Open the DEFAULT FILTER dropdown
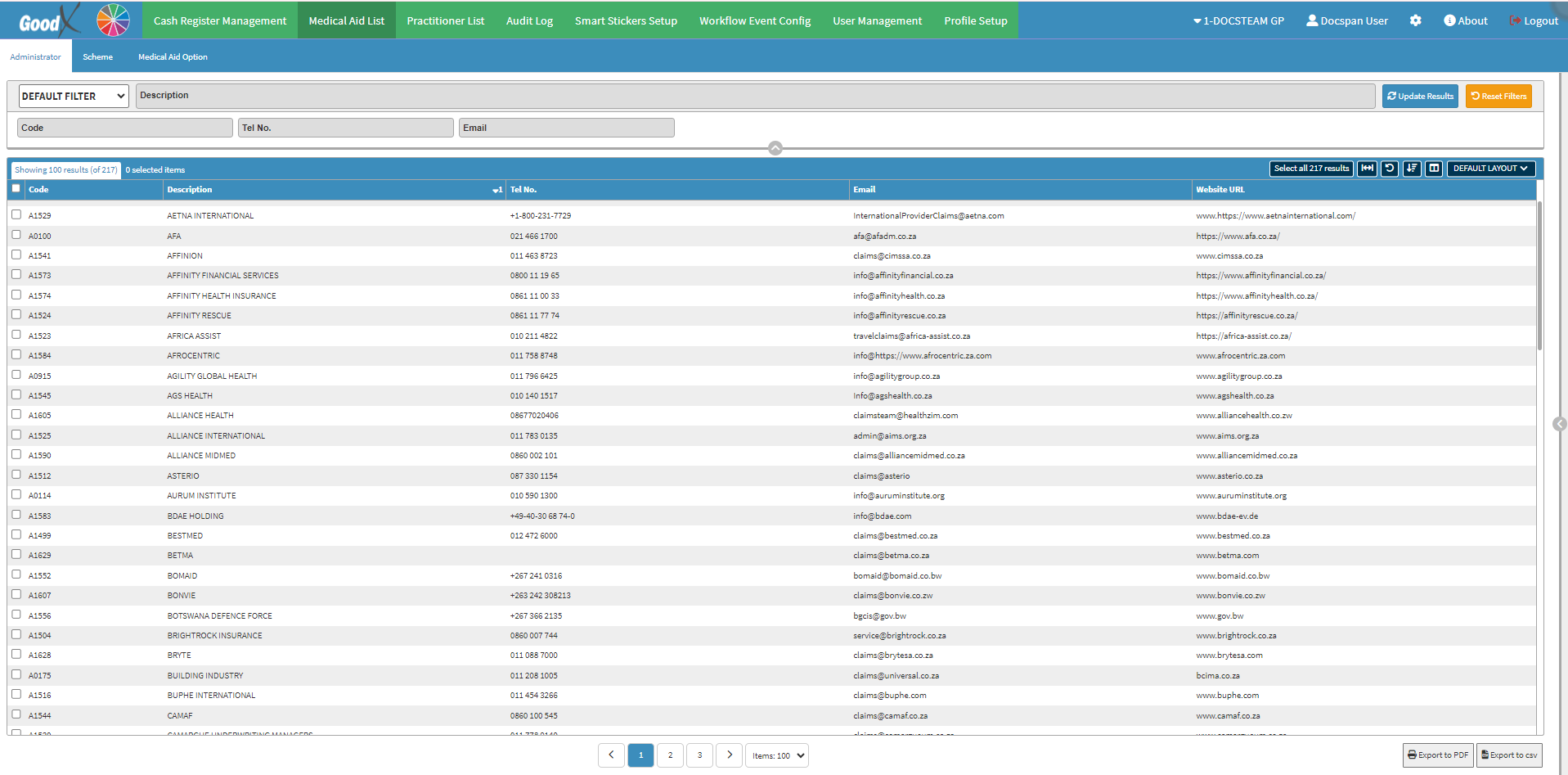Viewport: 1568px width, 775px height. (74, 96)
